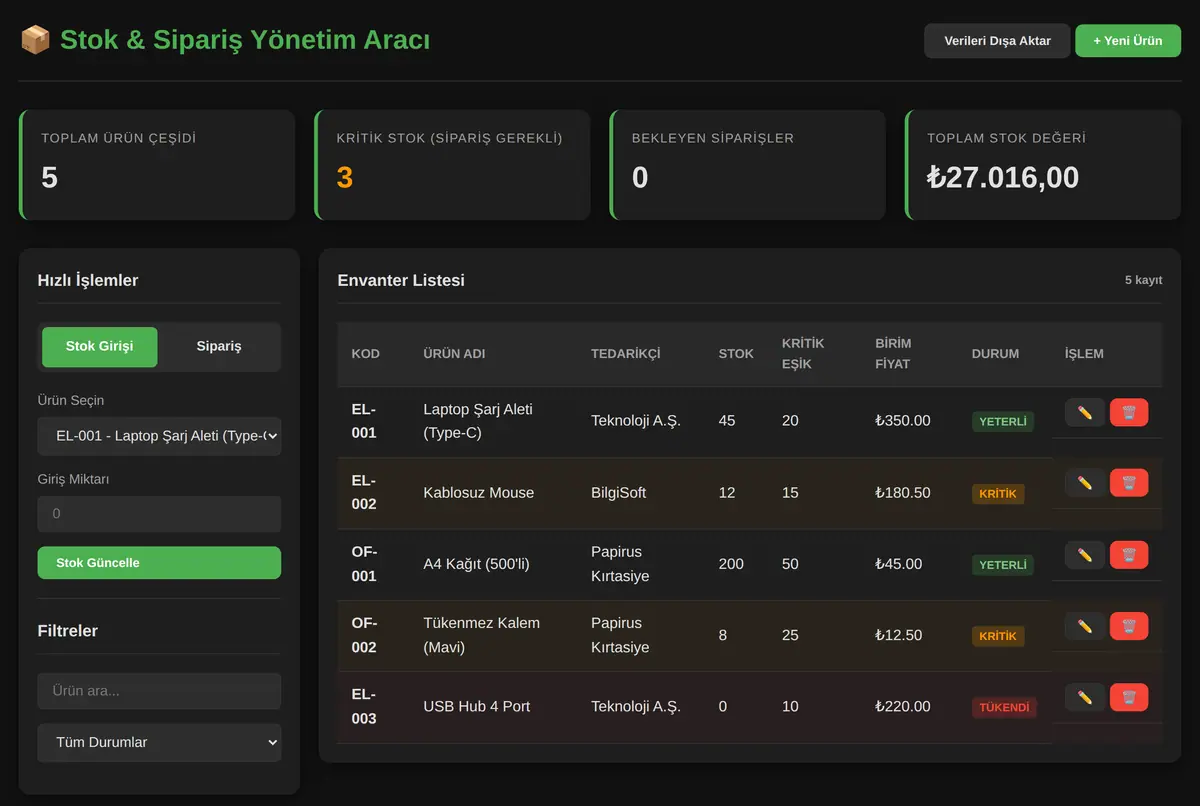The image size is (1200, 806).
Task: Click the ₺27.016,00 total stock value
Action: 1003,178
